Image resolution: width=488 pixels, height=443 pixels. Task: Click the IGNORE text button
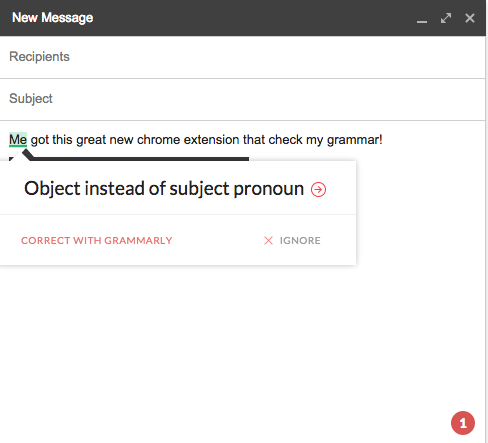(300, 240)
